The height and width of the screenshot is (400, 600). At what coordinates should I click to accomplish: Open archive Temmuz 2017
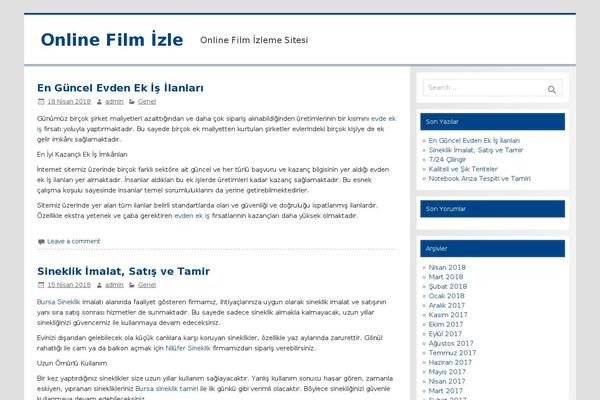[x=452, y=353]
